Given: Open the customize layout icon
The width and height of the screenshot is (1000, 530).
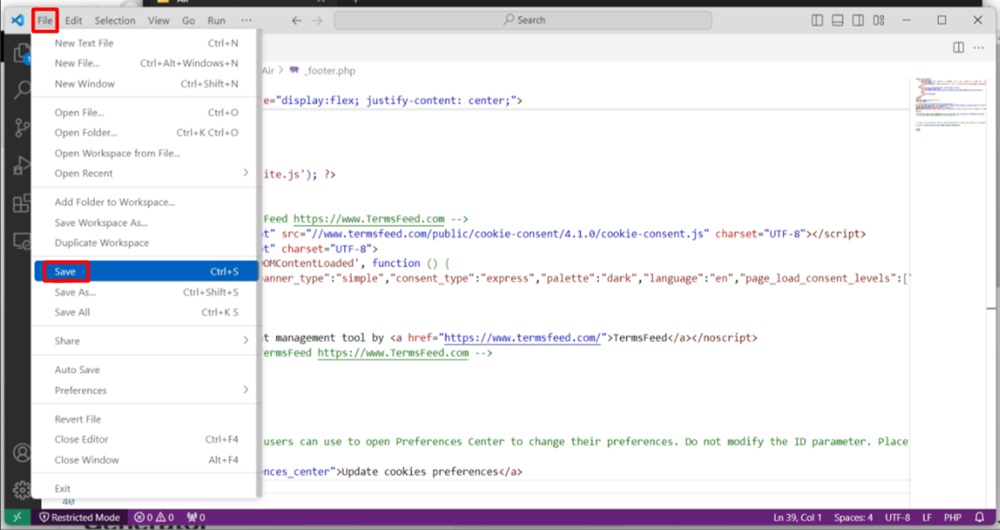Looking at the screenshot, I should 879,20.
